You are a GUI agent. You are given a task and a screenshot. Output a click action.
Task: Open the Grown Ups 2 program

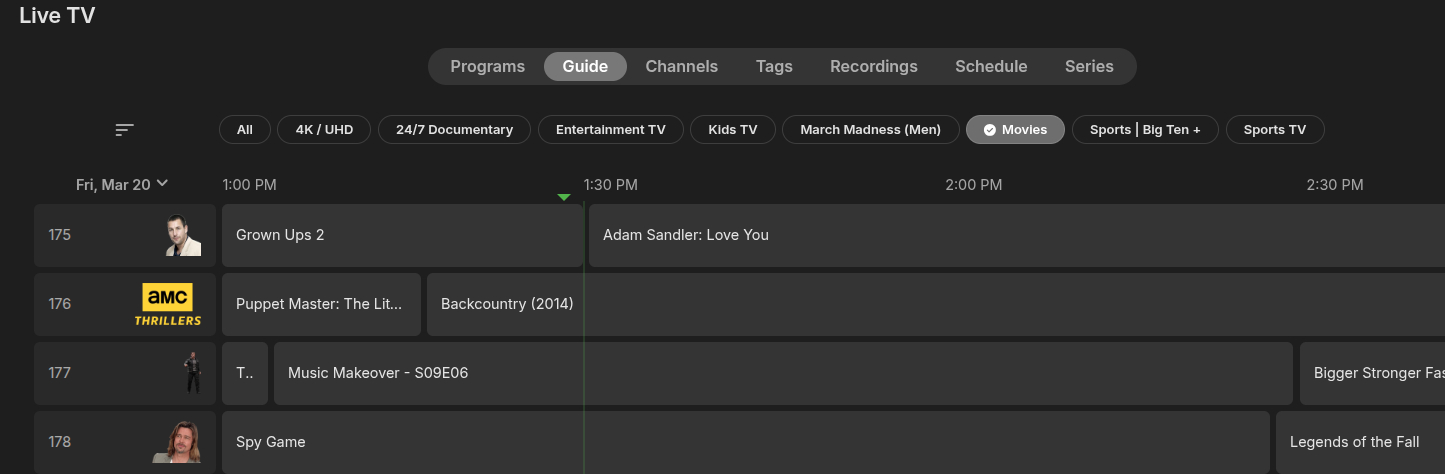click(x=400, y=236)
